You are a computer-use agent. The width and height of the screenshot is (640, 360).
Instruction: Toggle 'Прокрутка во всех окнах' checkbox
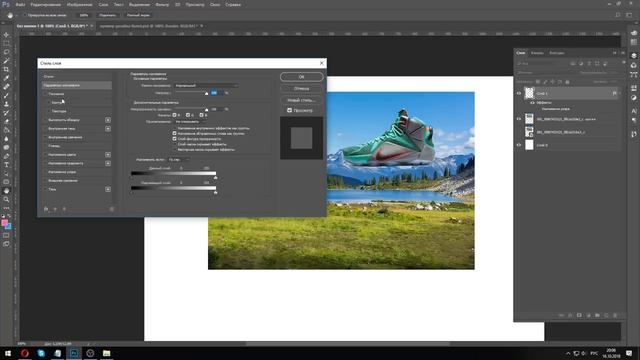click(24, 15)
